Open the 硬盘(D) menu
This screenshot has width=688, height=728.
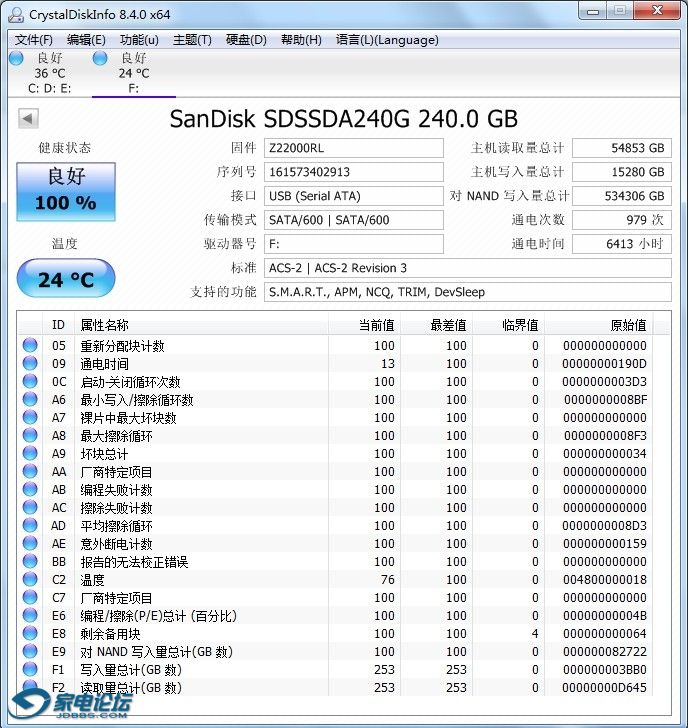(246, 40)
